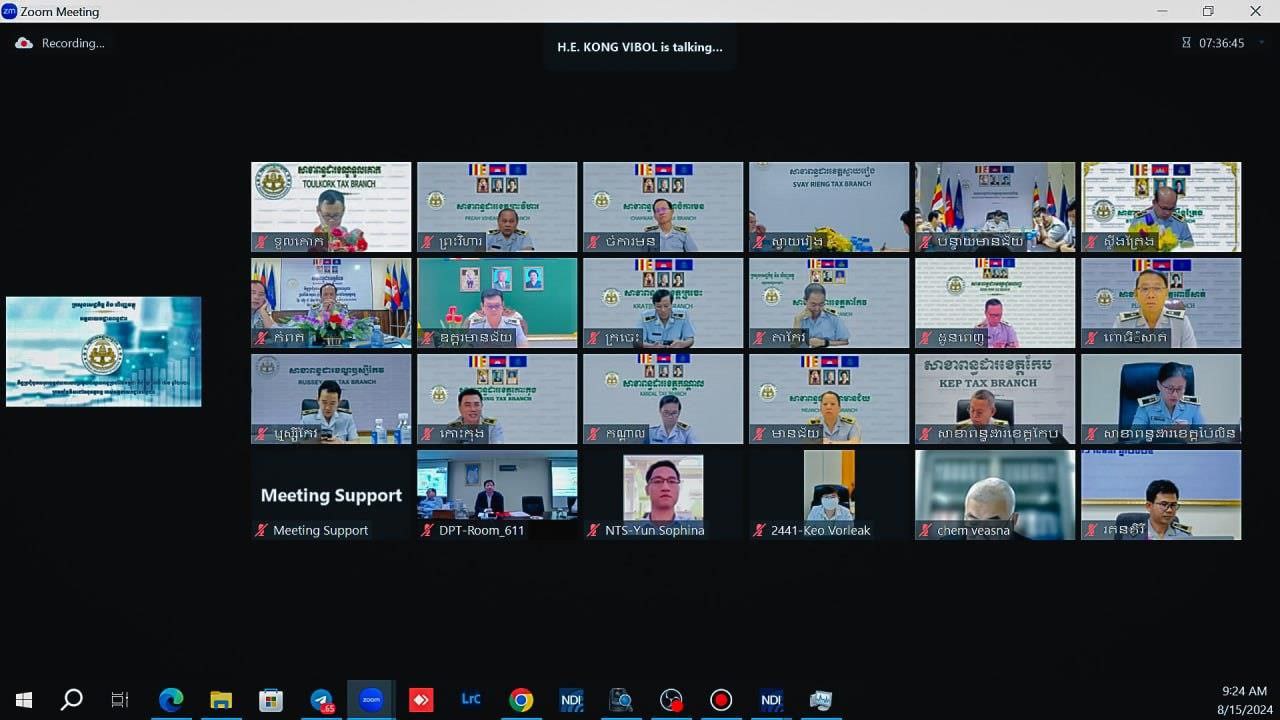Viewport: 1280px width, 720px height.
Task: Open Microsoft Edge from taskbar
Action: coord(171,700)
